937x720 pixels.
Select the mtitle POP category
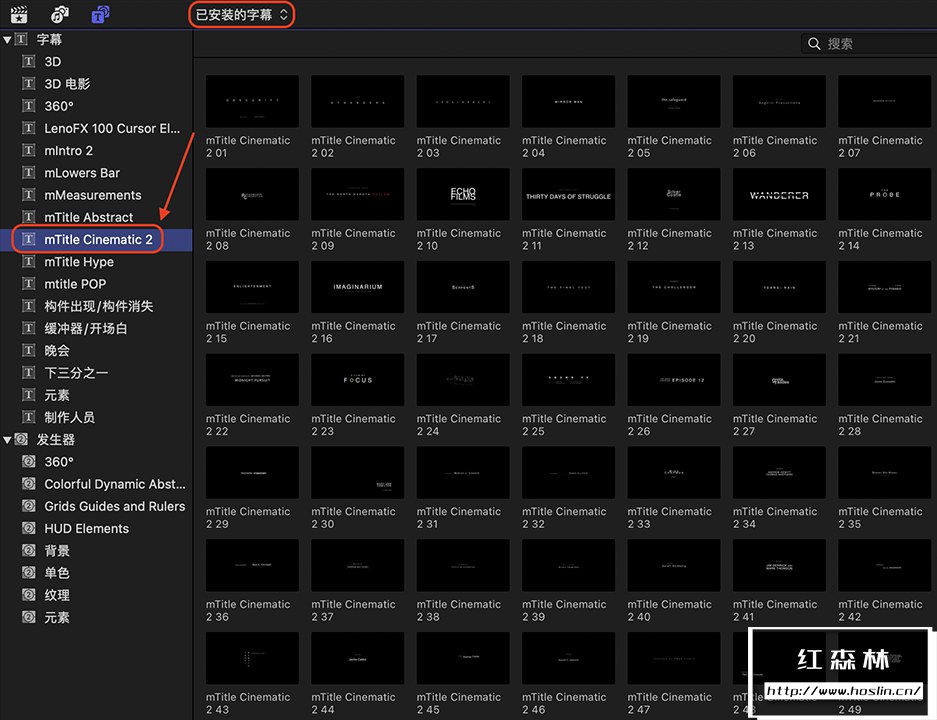75,284
